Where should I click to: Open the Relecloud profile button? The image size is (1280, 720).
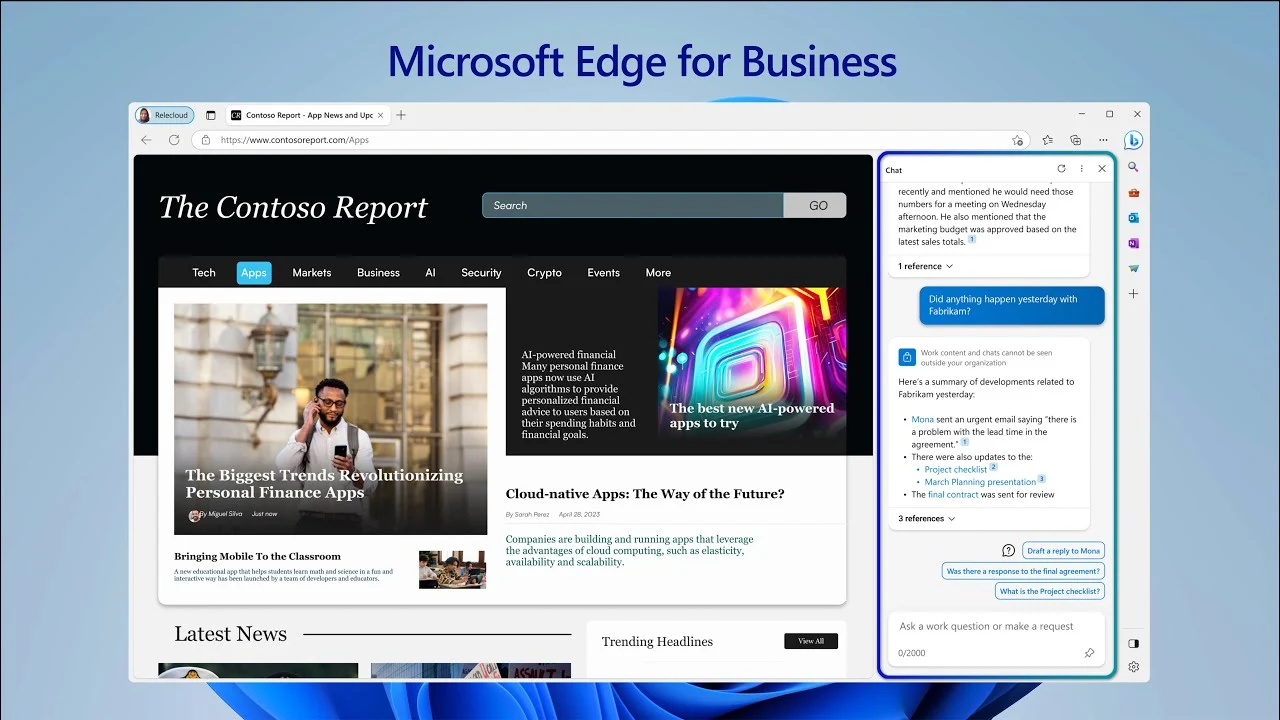click(165, 115)
